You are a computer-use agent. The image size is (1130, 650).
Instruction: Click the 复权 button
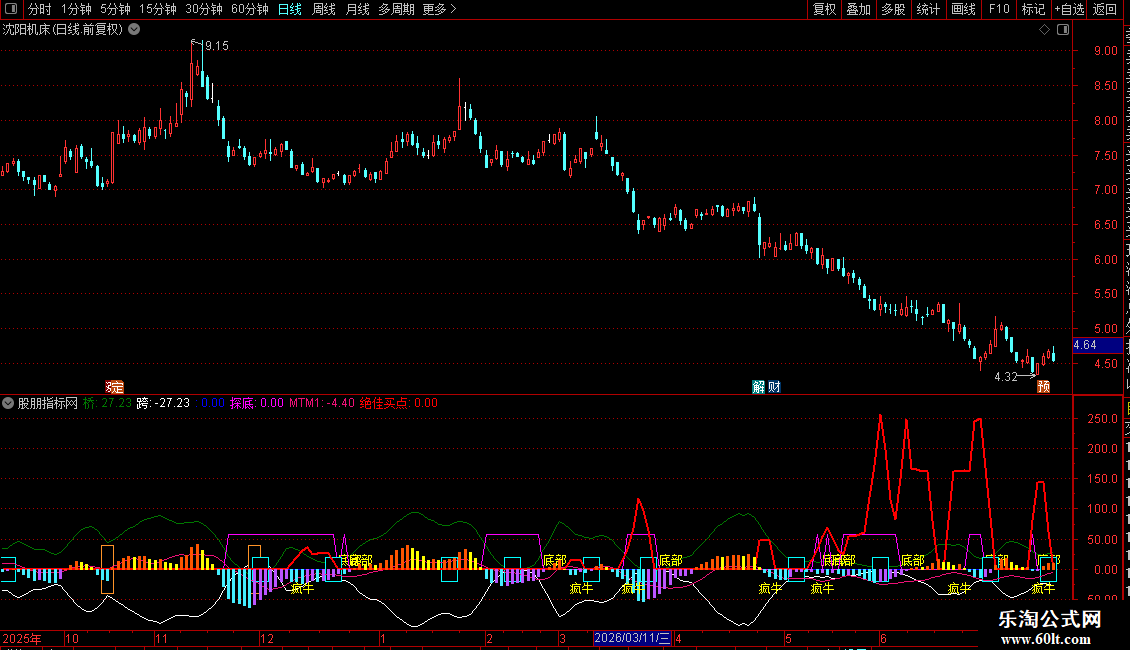tap(824, 9)
